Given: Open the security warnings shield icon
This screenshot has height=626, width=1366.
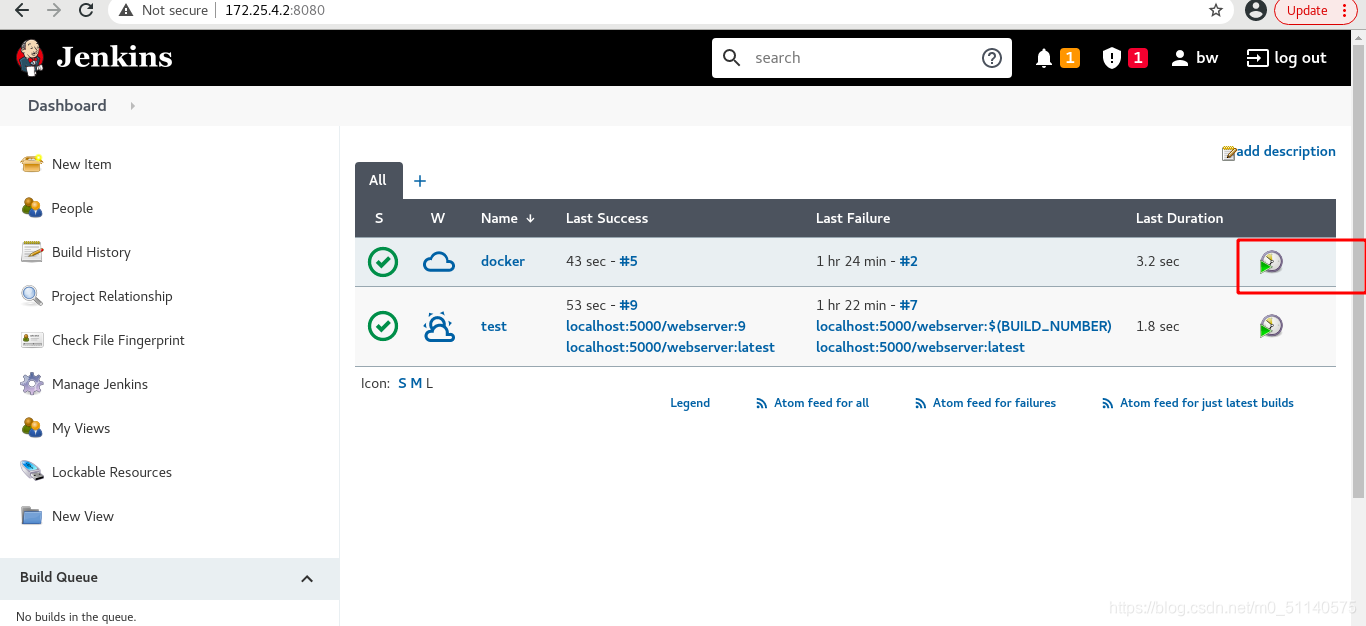Looking at the screenshot, I should click(x=1111, y=58).
